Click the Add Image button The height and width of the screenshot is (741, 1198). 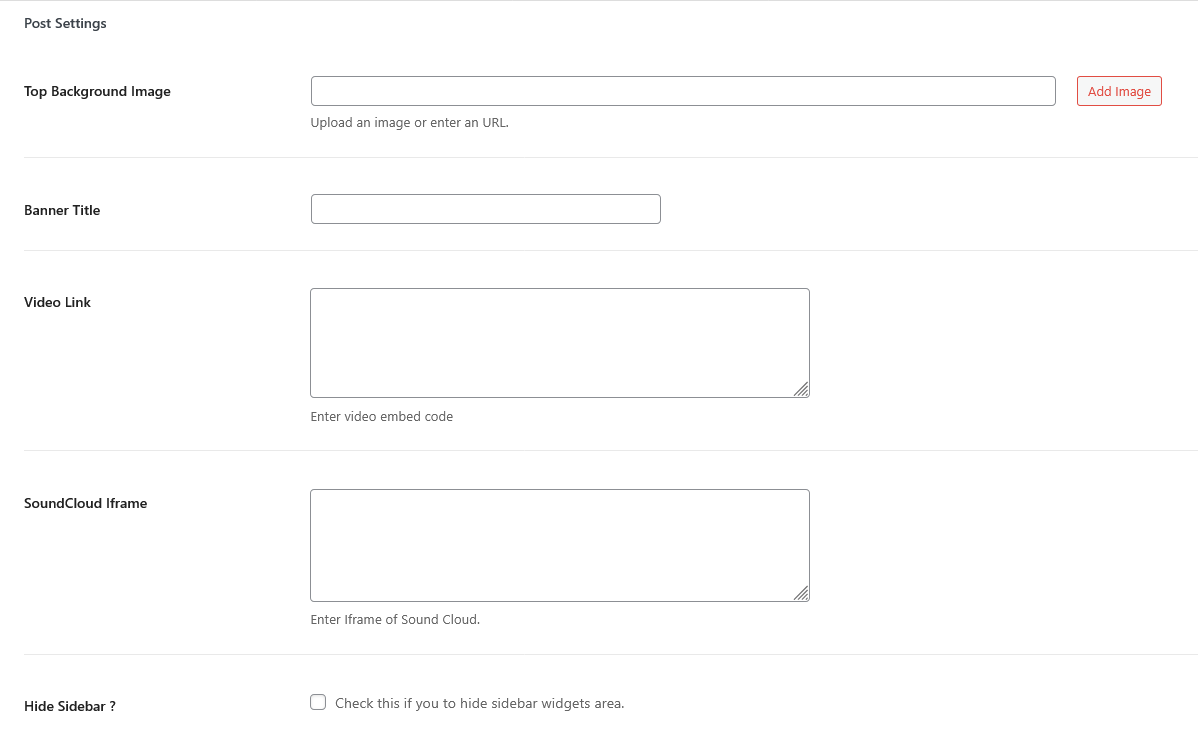click(1119, 91)
